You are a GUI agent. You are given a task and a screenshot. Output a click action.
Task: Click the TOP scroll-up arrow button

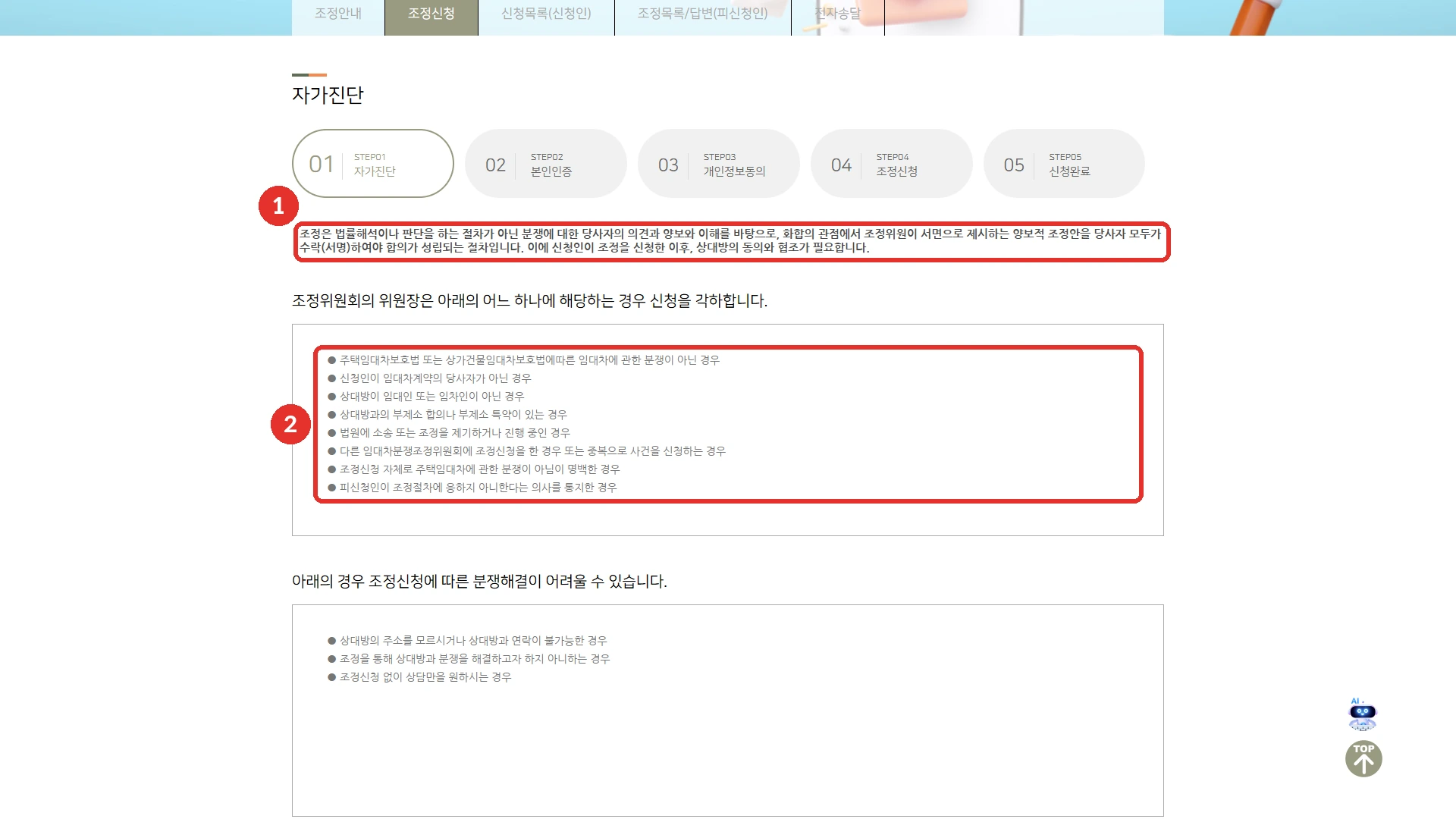point(1363,759)
